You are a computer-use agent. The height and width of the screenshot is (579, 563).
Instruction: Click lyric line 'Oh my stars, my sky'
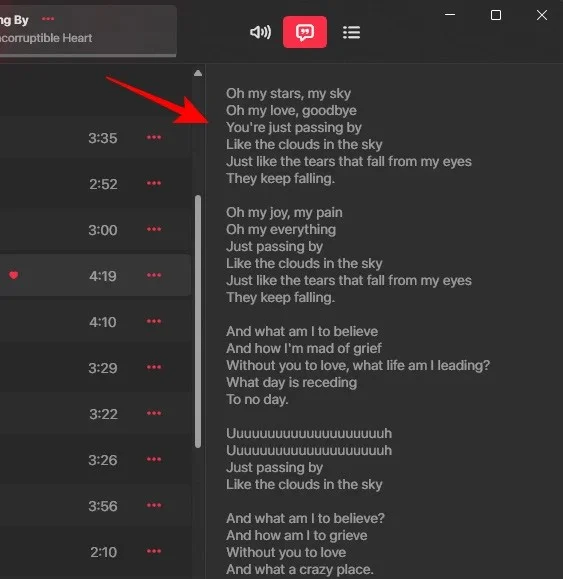[x=288, y=94]
